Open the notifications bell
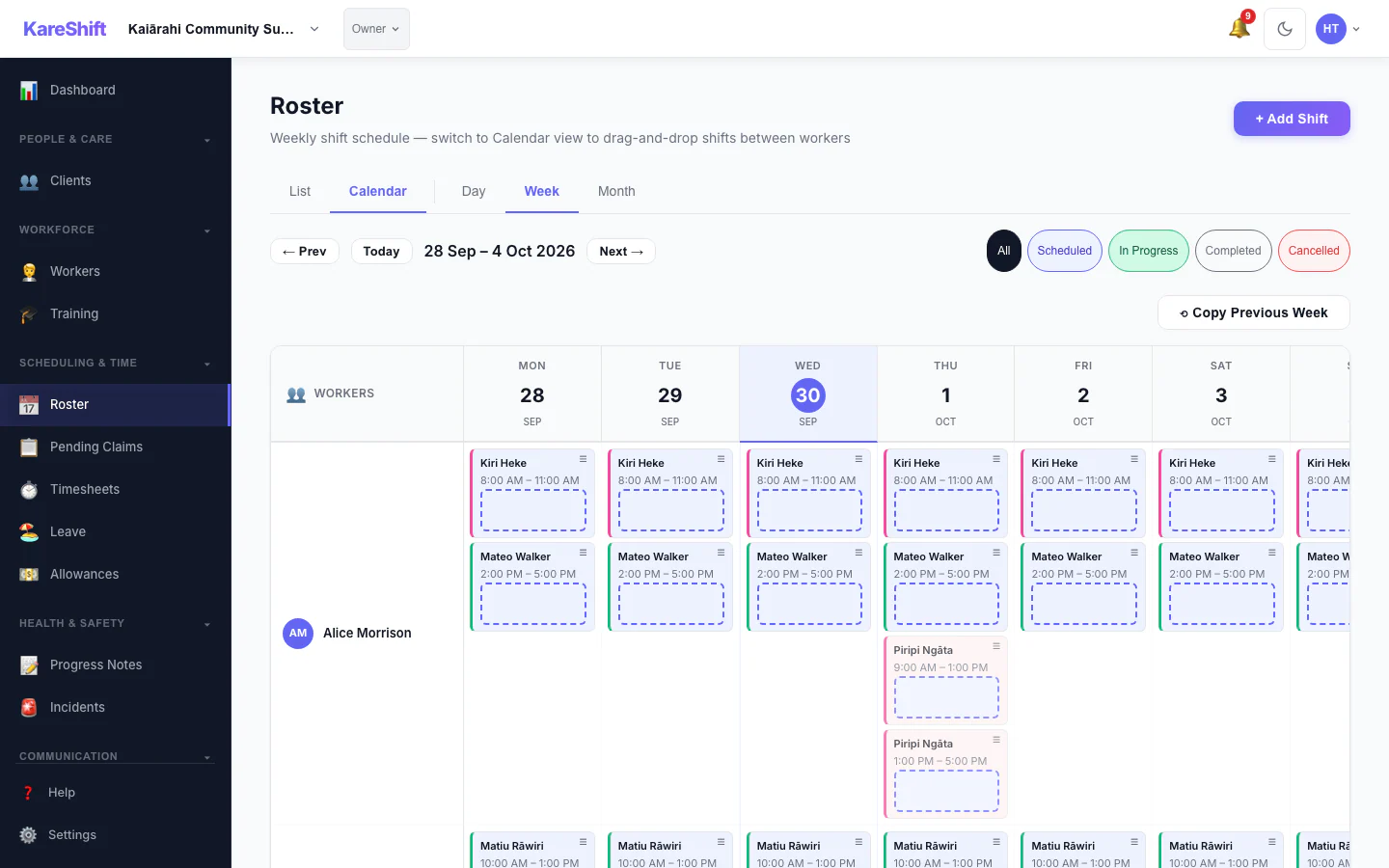The width and height of the screenshot is (1389, 868). 1239,28
